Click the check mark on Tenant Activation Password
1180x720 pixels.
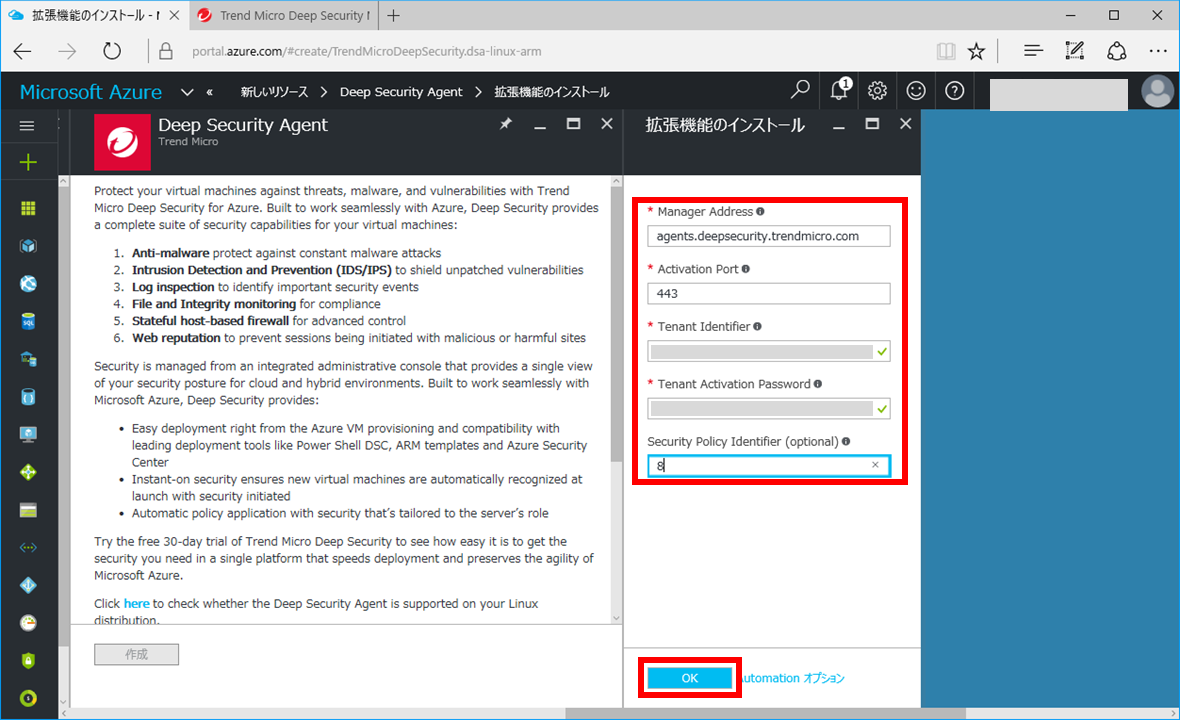[x=882, y=408]
